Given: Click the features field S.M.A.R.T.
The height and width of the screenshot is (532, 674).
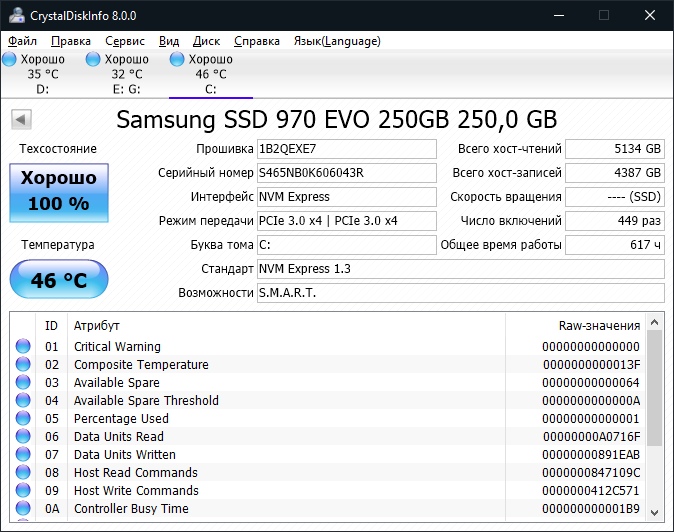Looking at the screenshot, I should tap(461, 293).
